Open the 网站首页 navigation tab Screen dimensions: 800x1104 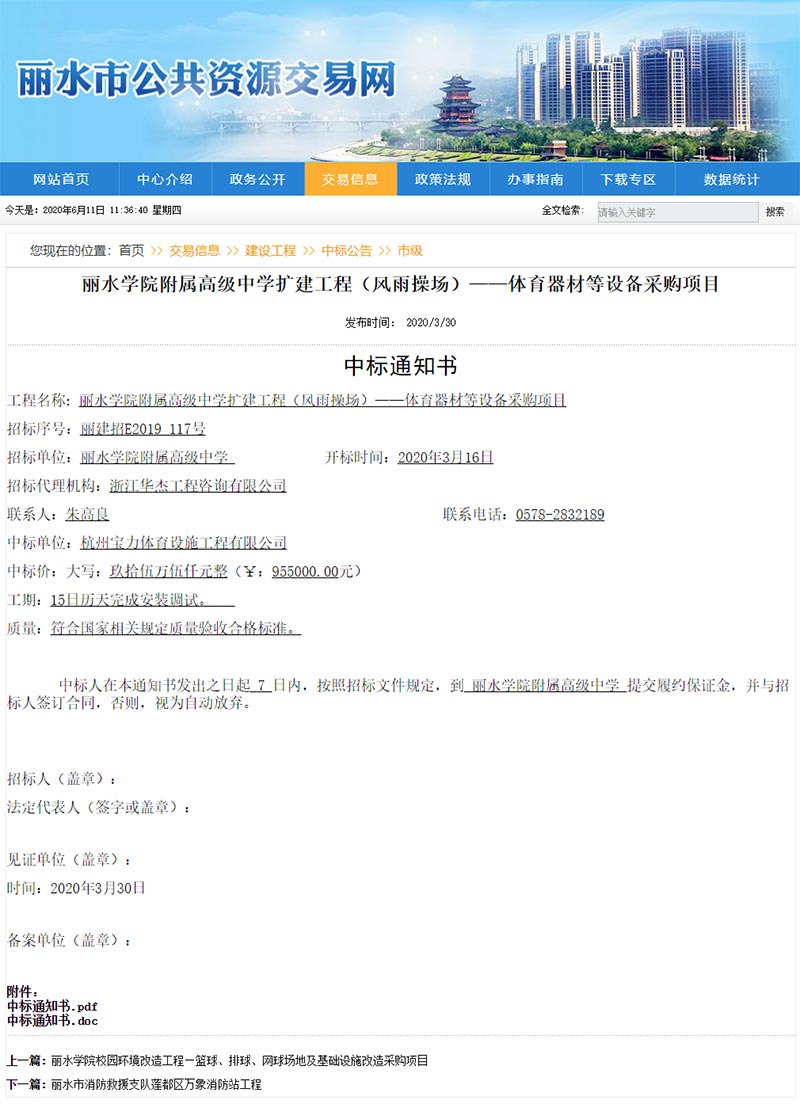(60, 179)
